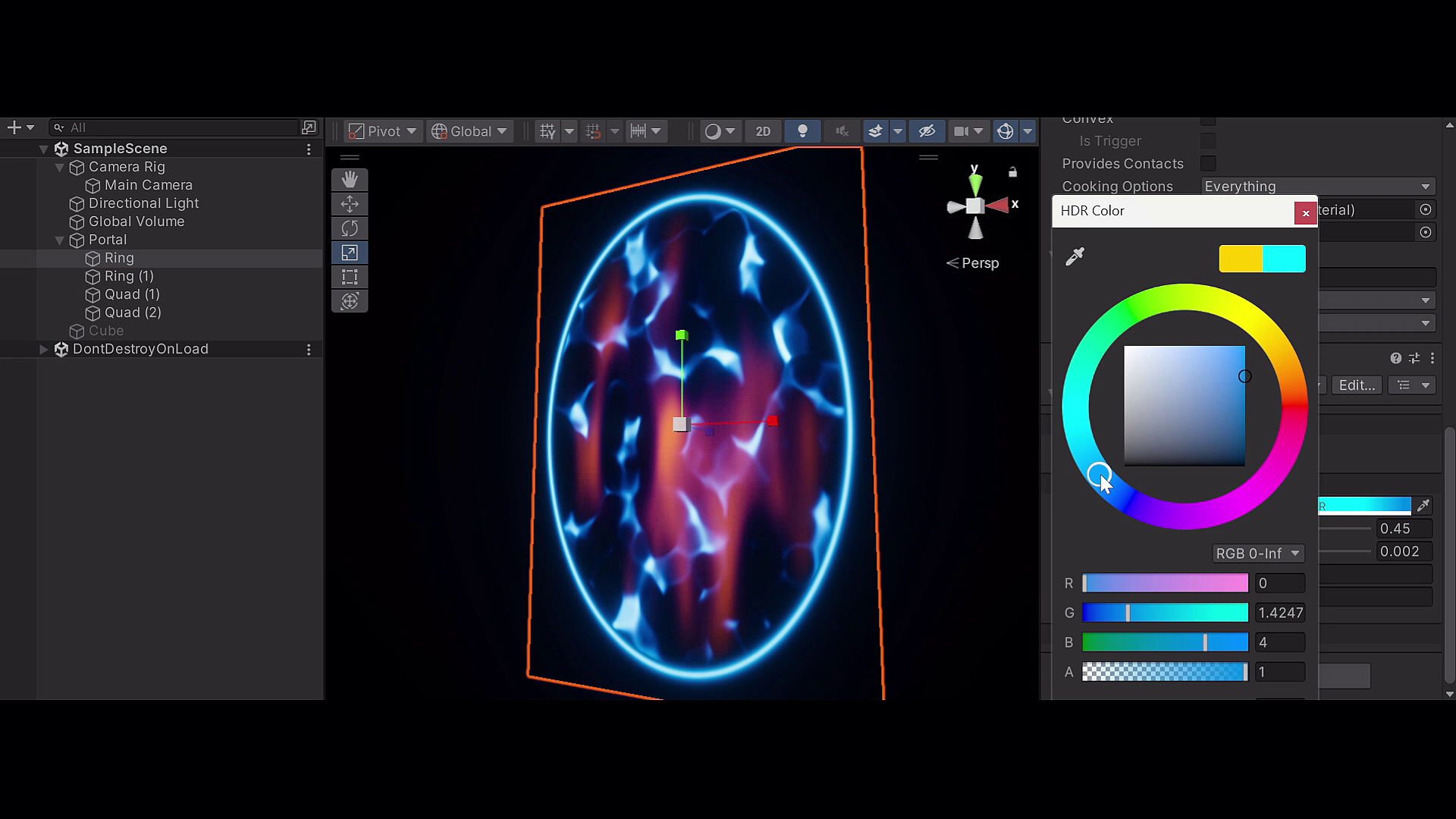
Task: Click the cyan new color swatch
Action: [x=1284, y=259]
